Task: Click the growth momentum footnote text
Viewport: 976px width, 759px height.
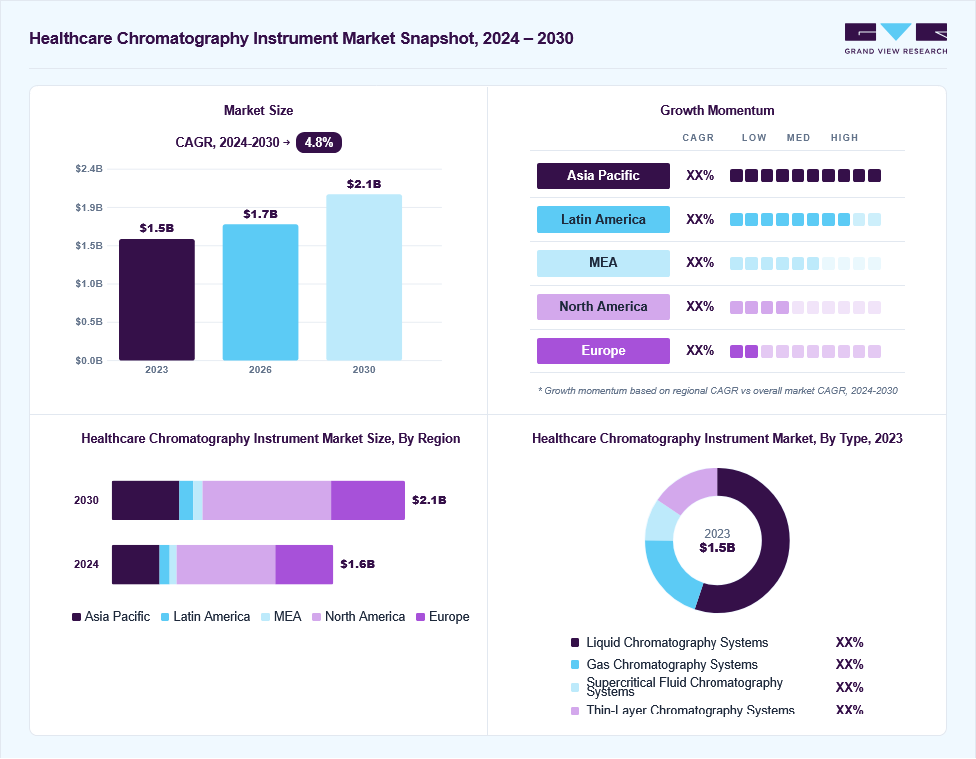Action: pyautogui.click(x=718, y=391)
